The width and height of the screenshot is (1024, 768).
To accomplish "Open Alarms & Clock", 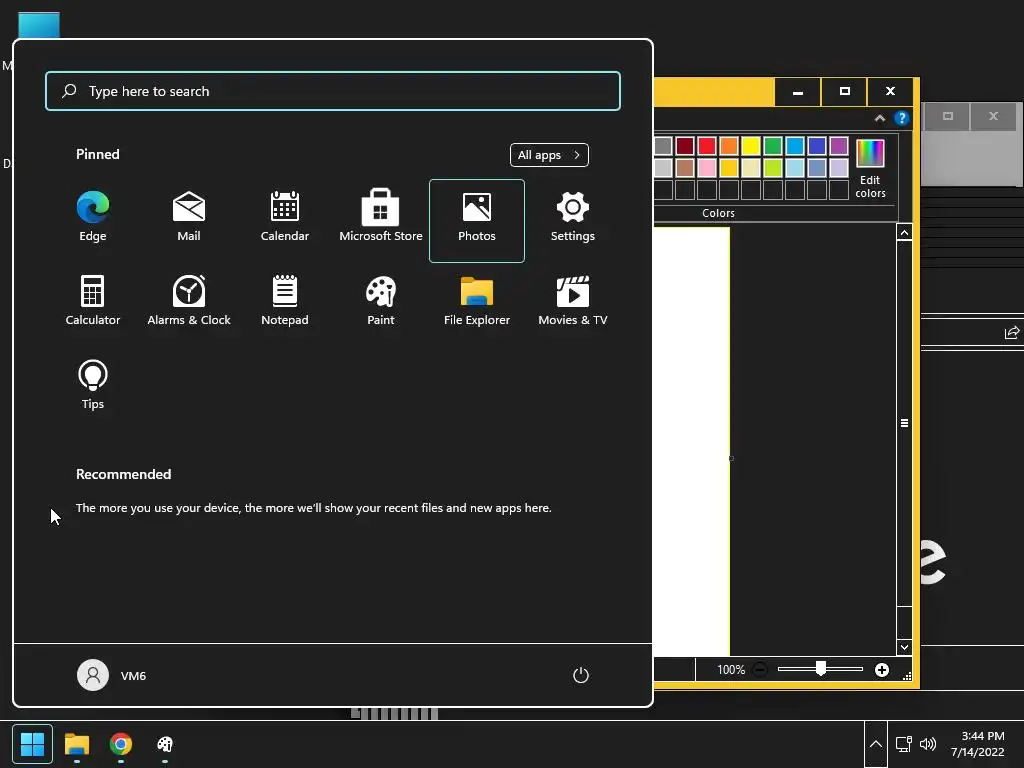I will click(x=189, y=301).
